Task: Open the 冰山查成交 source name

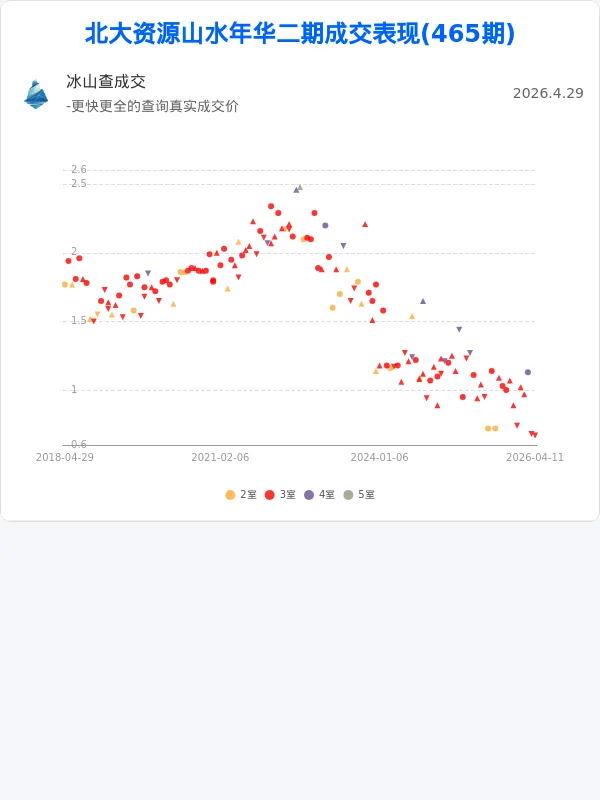Action: click(x=106, y=82)
